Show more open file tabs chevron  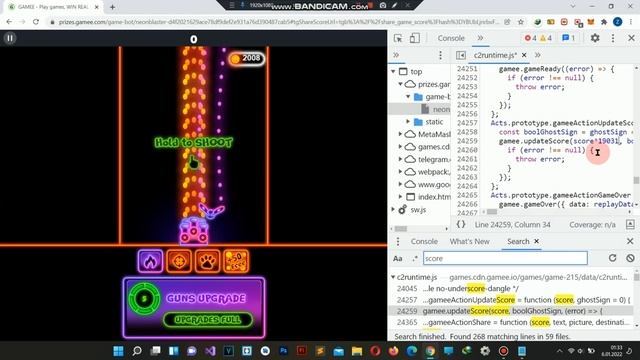point(538,55)
